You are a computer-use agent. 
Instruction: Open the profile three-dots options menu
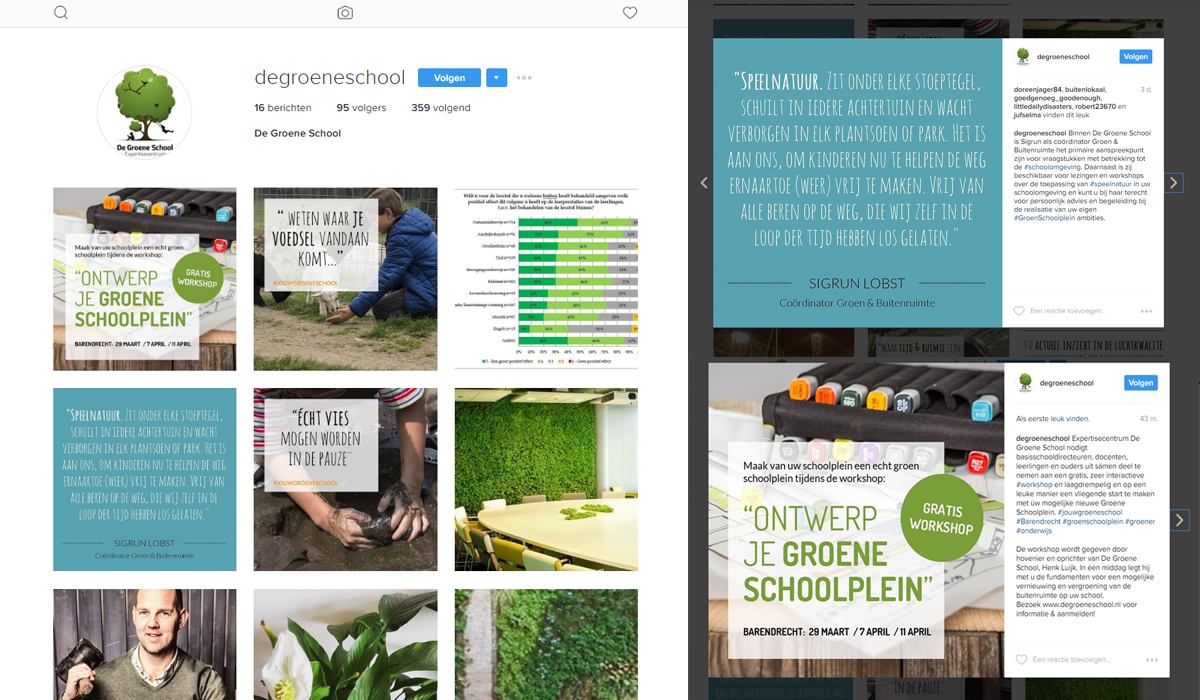click(x=524, y=78)
